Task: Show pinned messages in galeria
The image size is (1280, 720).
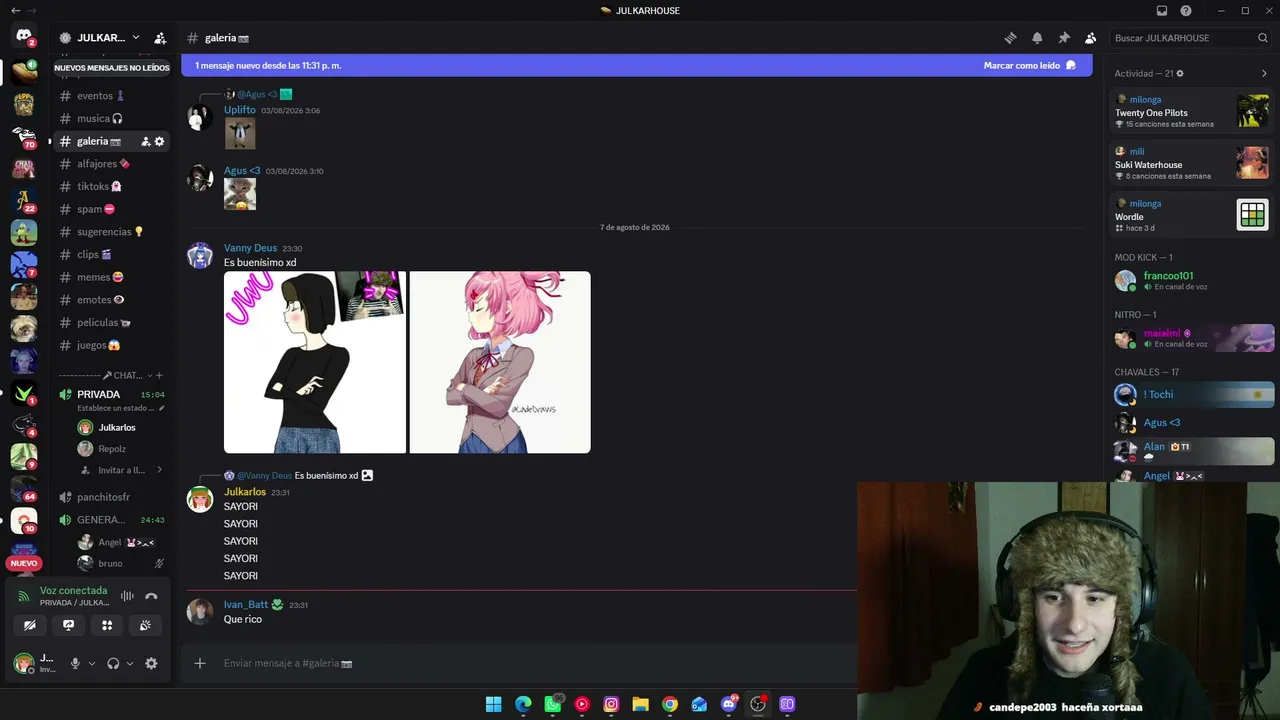Action: click(1064, 38)
